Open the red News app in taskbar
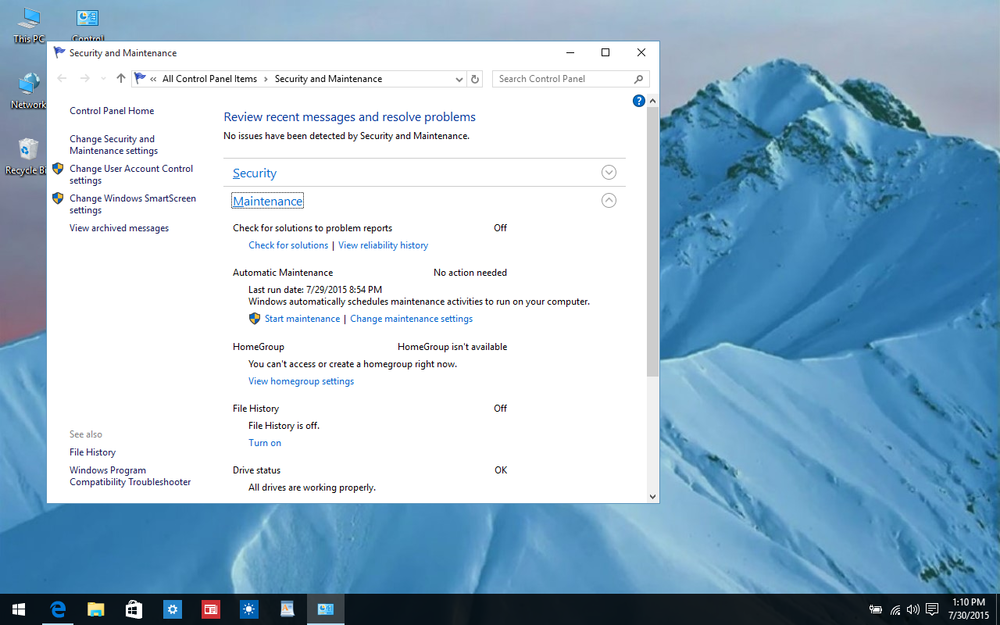 click(210, 610)
